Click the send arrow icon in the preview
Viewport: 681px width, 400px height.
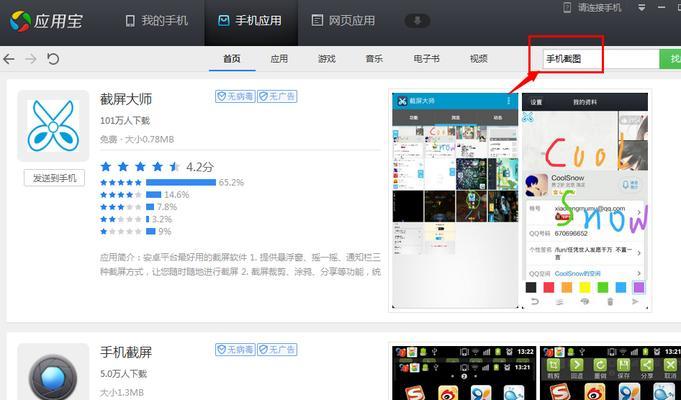point(635,301)
